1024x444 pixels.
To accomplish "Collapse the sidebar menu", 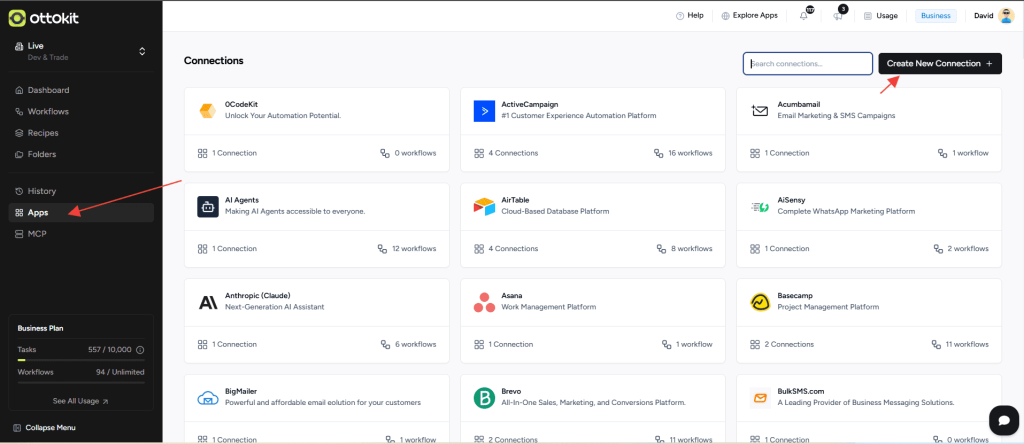I will tap(48, 428).
